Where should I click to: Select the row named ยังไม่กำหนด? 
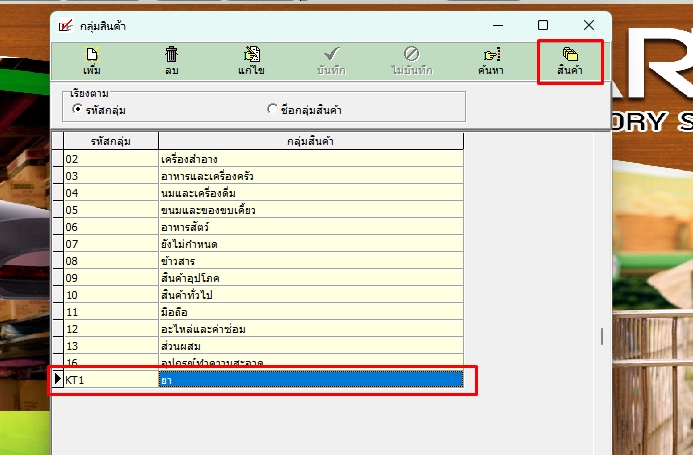pyautogui.click(x=258, y=244)
